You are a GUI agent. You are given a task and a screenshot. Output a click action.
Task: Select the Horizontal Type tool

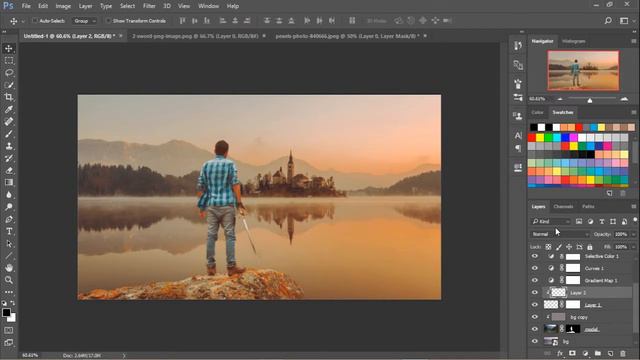(9, 231)
